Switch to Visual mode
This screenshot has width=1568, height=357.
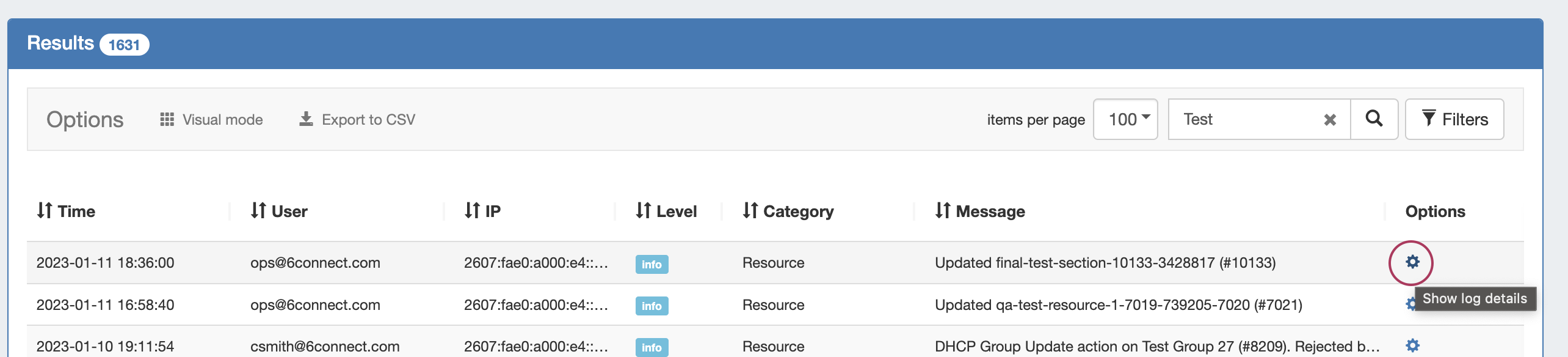pyautogui.click(x=211, y=119)
